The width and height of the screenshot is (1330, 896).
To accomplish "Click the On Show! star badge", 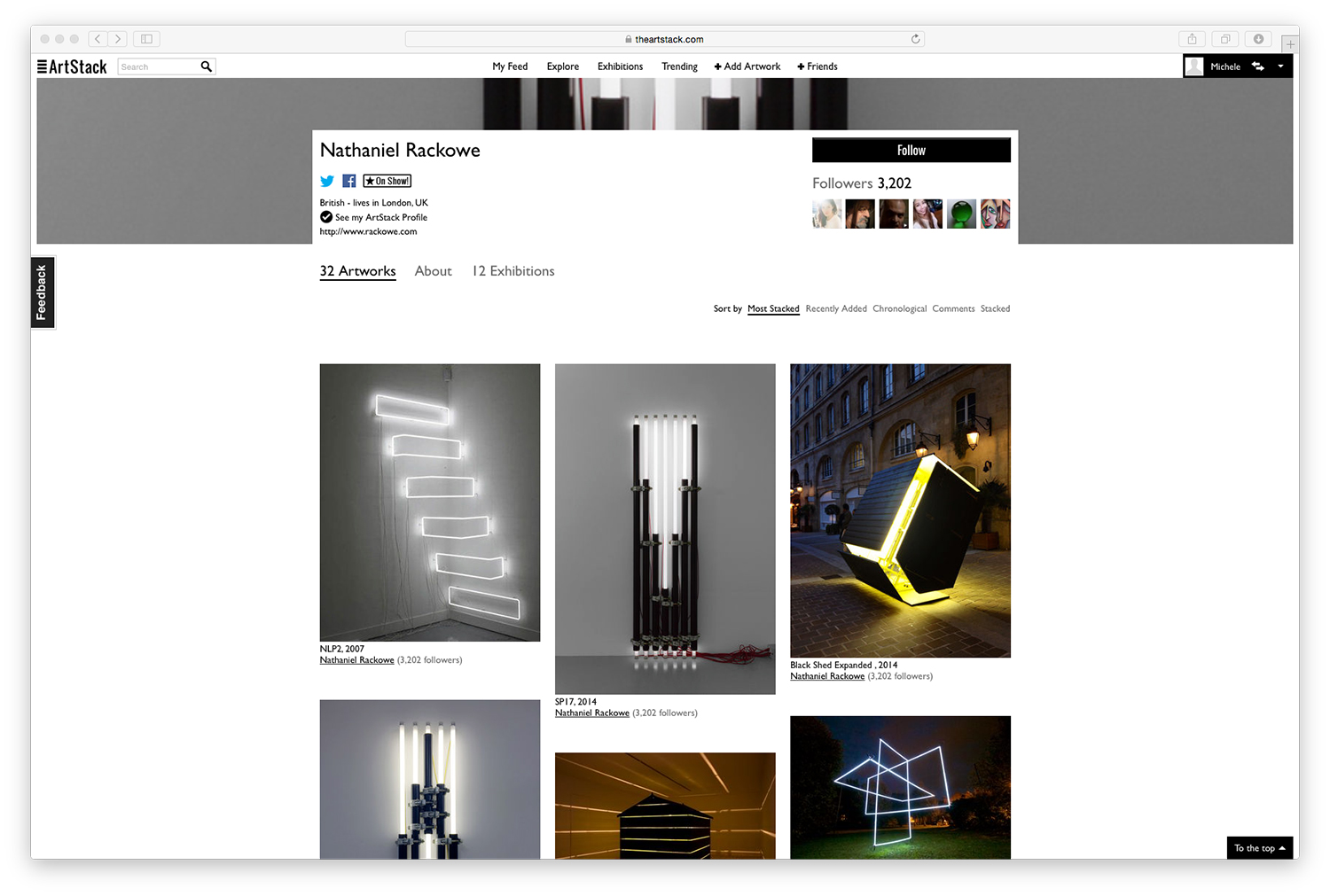I will (387, 181).
